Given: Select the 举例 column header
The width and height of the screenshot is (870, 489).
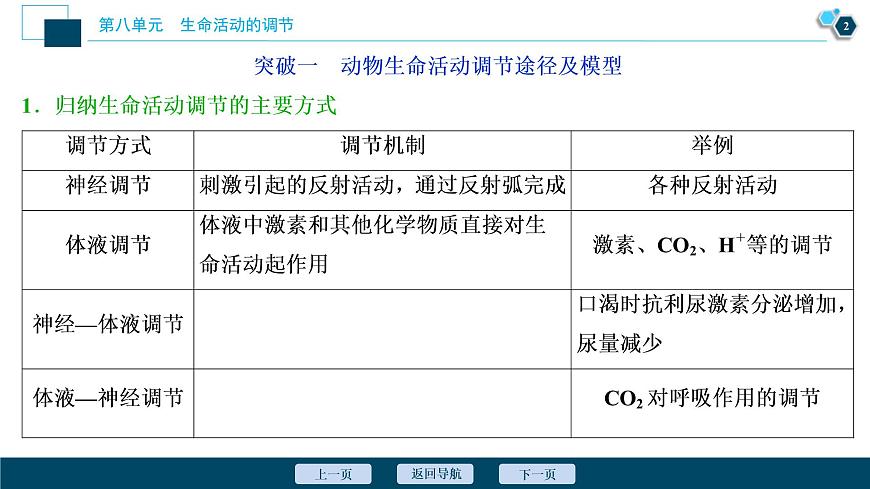Looking at the screenshot, I should pyautogui.click(x=711, y=146).
